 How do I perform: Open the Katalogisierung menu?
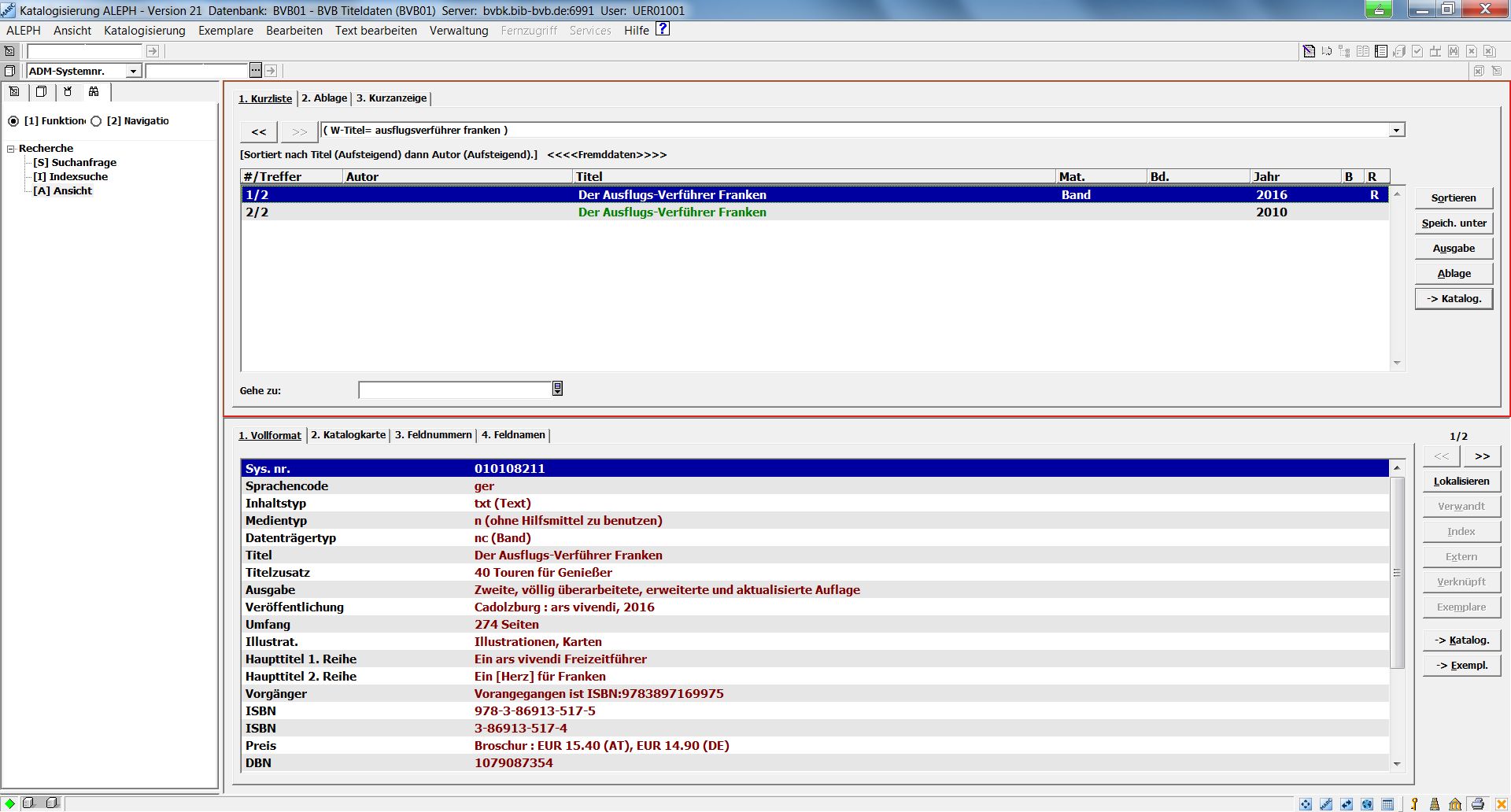pos(144,31)
